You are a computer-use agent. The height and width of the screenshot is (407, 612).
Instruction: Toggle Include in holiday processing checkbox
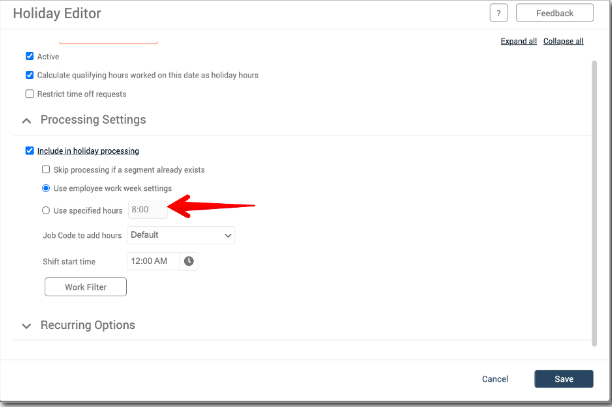coord(30,151)
